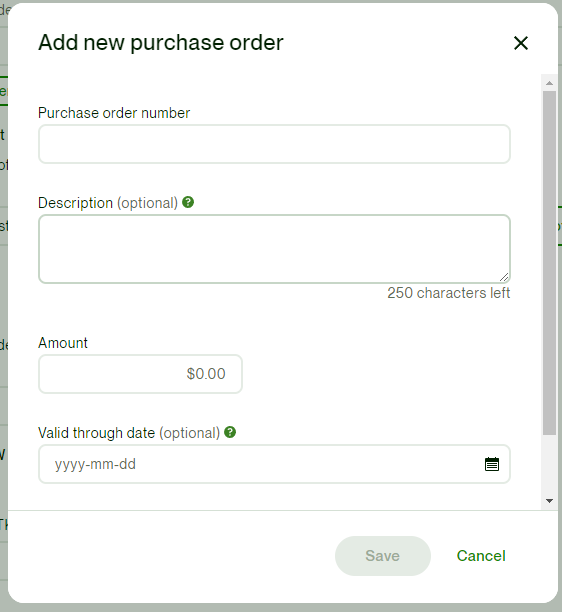
Task: Click the "Description (optional)" label text
Action: tap(108, 203)
